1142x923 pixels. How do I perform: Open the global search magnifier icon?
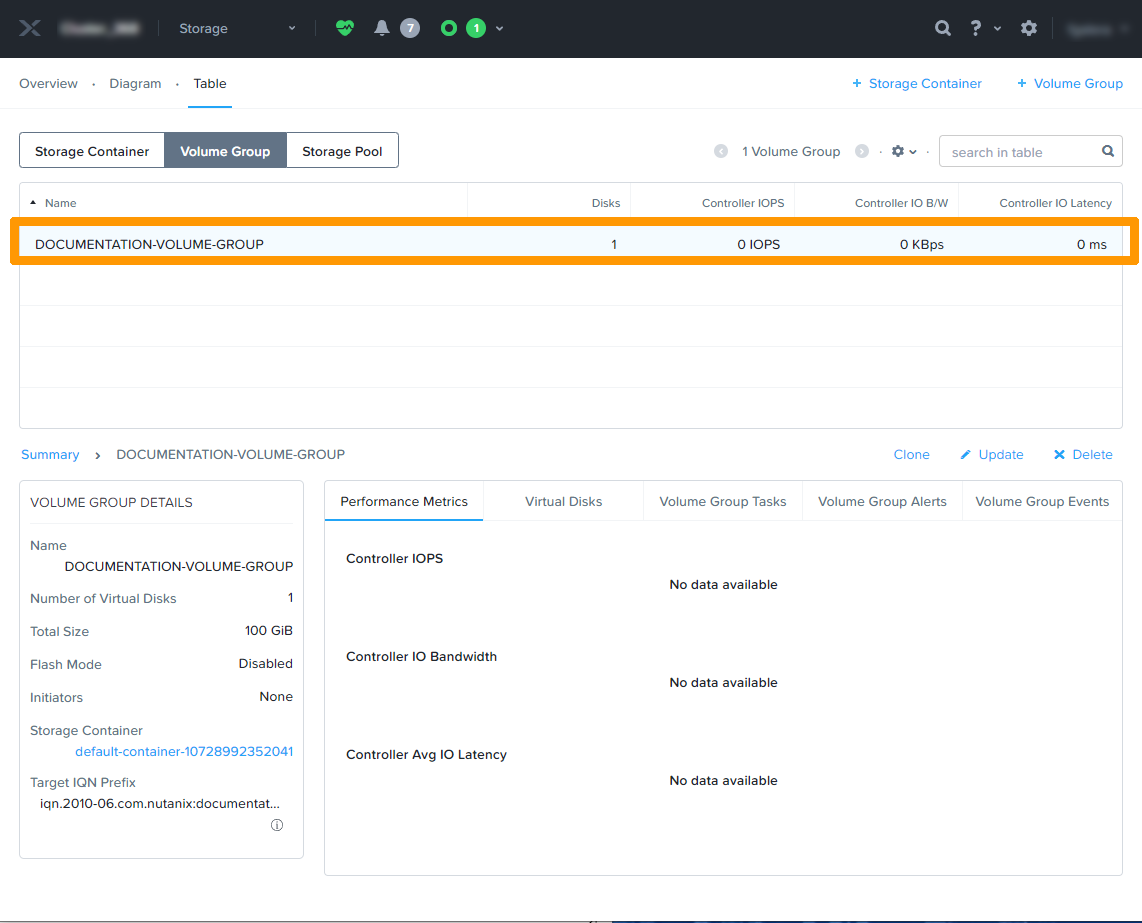pyautogui.click(x=942, y=28)
